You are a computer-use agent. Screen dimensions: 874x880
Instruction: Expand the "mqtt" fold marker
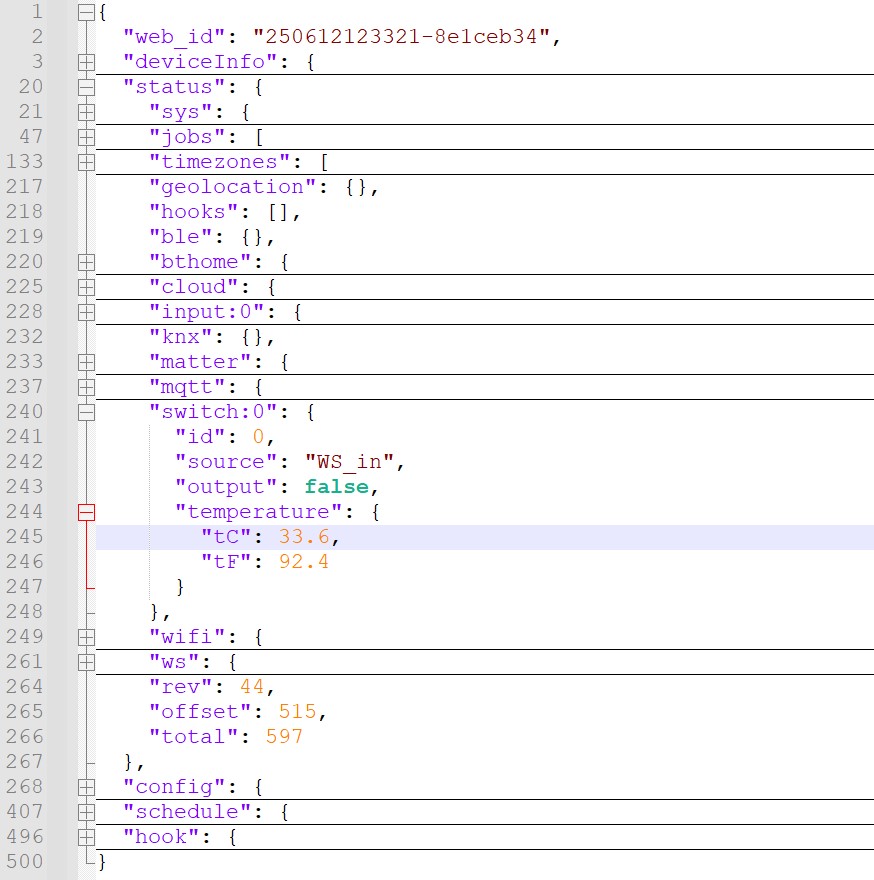pyautogui.click(x=86, y=387)
